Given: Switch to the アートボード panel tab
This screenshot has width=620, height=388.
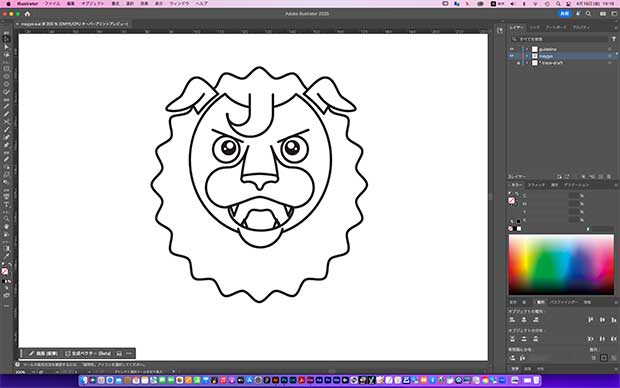Looking at the screenshot, I should [556, 28].
